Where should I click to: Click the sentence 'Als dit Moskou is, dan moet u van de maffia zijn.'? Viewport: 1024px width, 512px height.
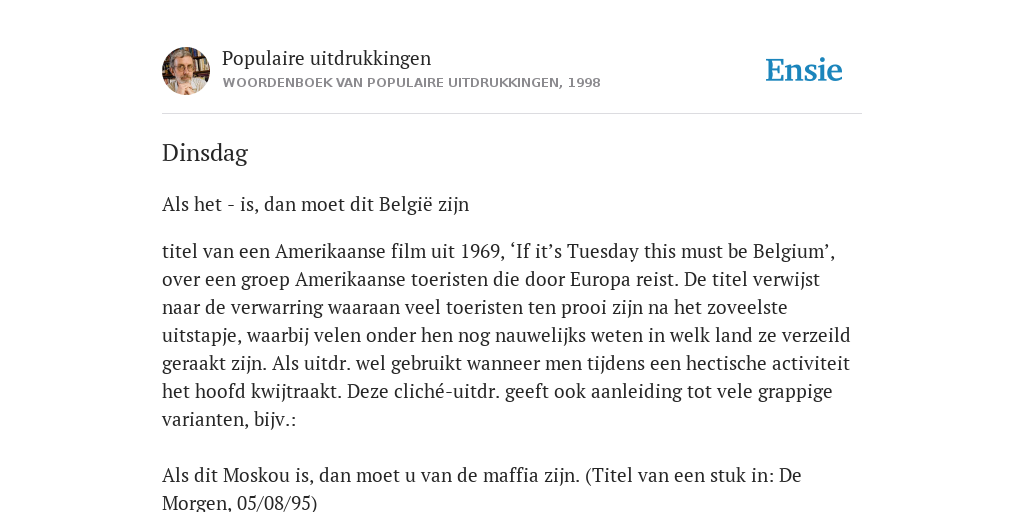point(370,475)
